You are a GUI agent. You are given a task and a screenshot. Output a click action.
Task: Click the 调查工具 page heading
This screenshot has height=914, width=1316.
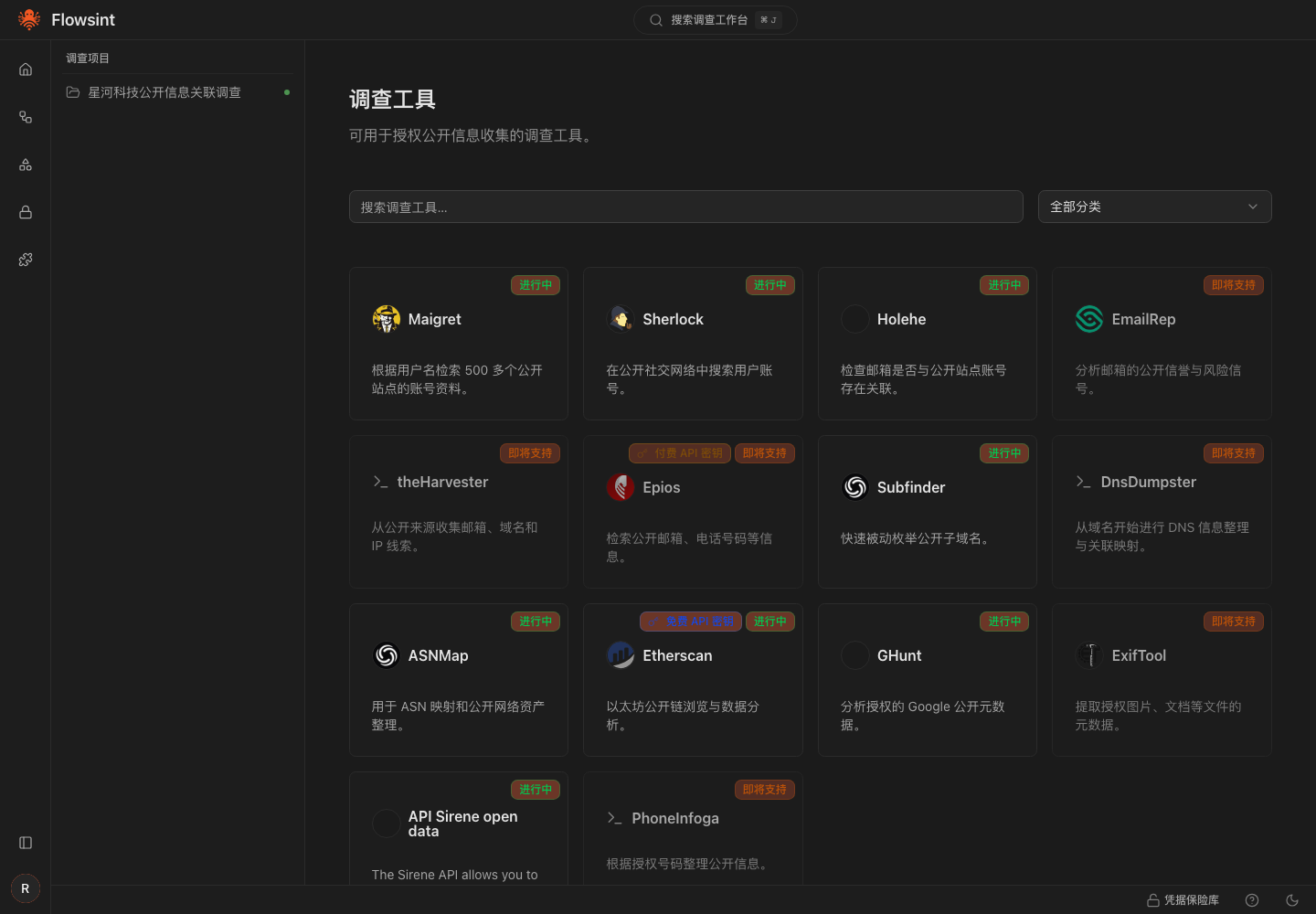pyautogui.click(x=393, y=99)
